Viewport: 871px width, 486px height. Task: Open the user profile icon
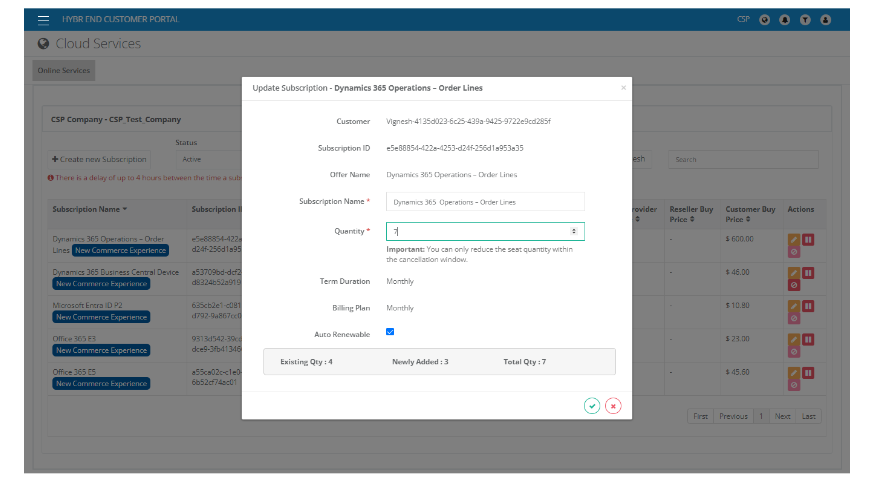pyautogui.click(x=825, y=20)
